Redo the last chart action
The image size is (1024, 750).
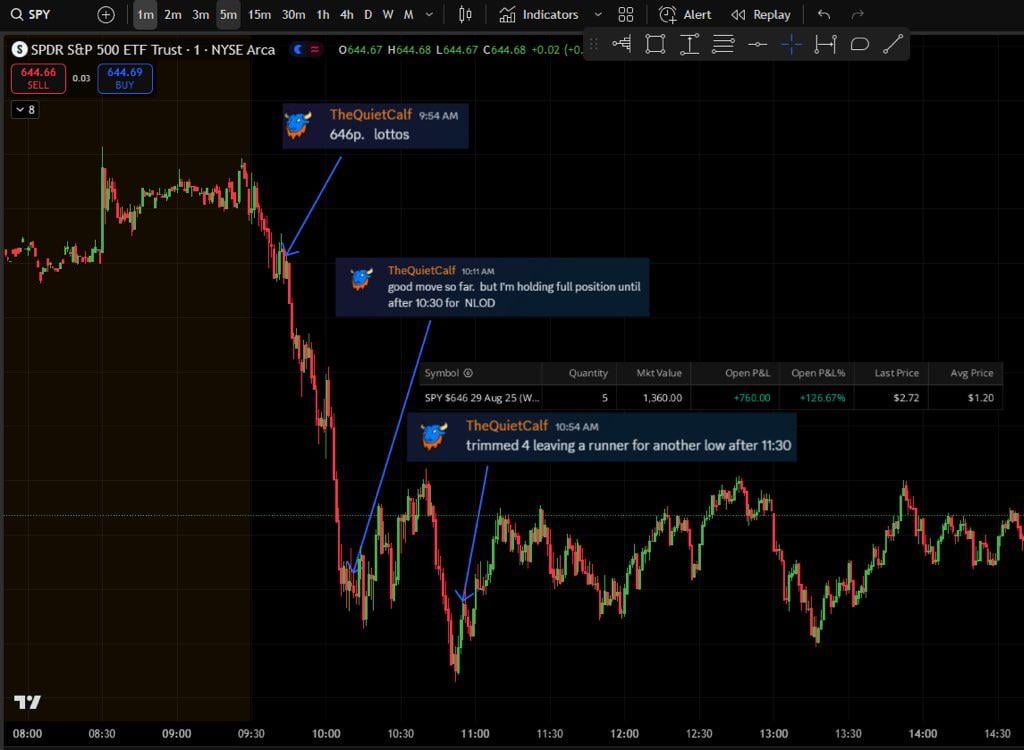(x=857, y=14)
